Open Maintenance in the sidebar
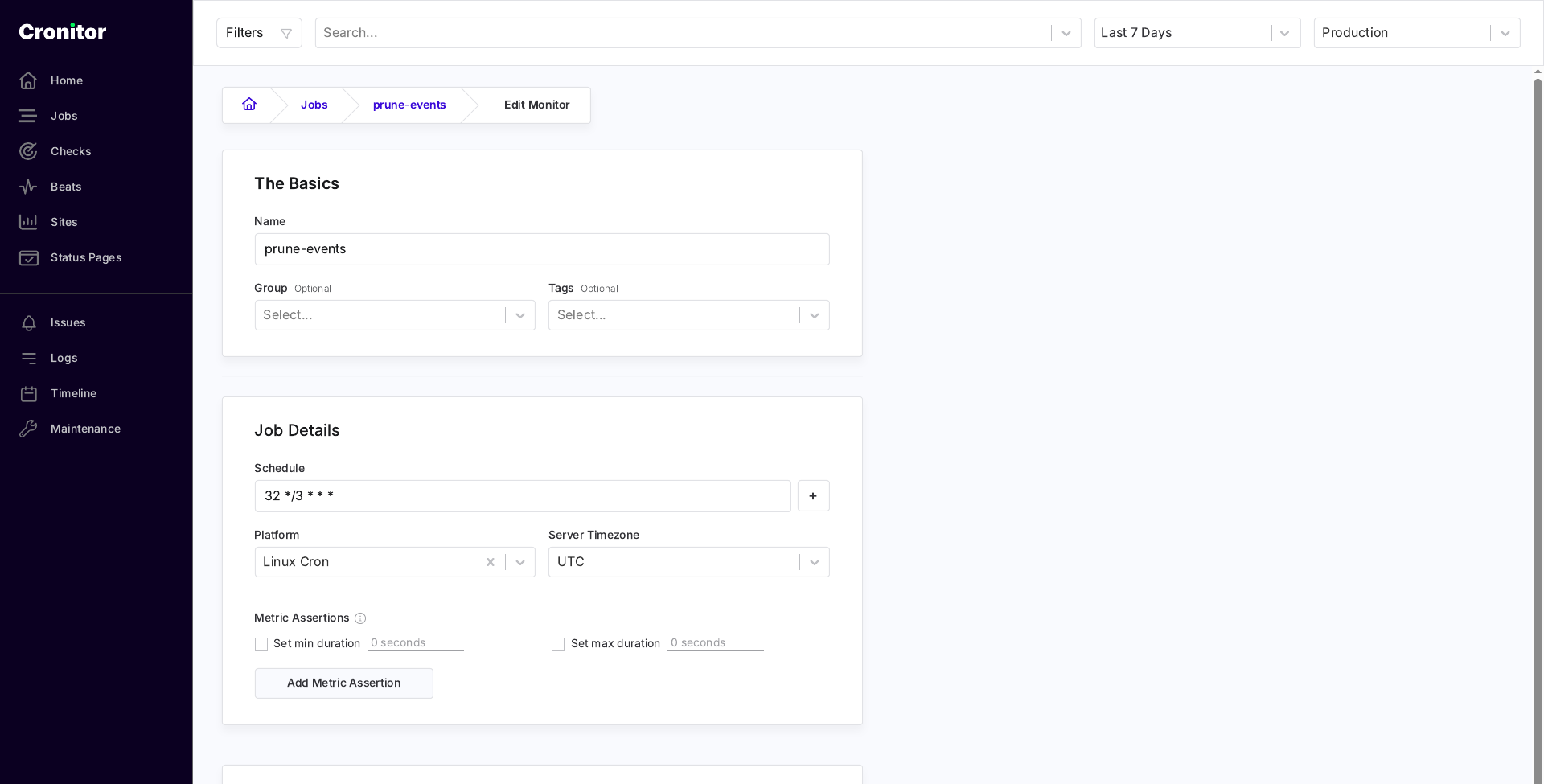Screen dimensions: 1544x784 pyautogui.click(x=85, y=429)
